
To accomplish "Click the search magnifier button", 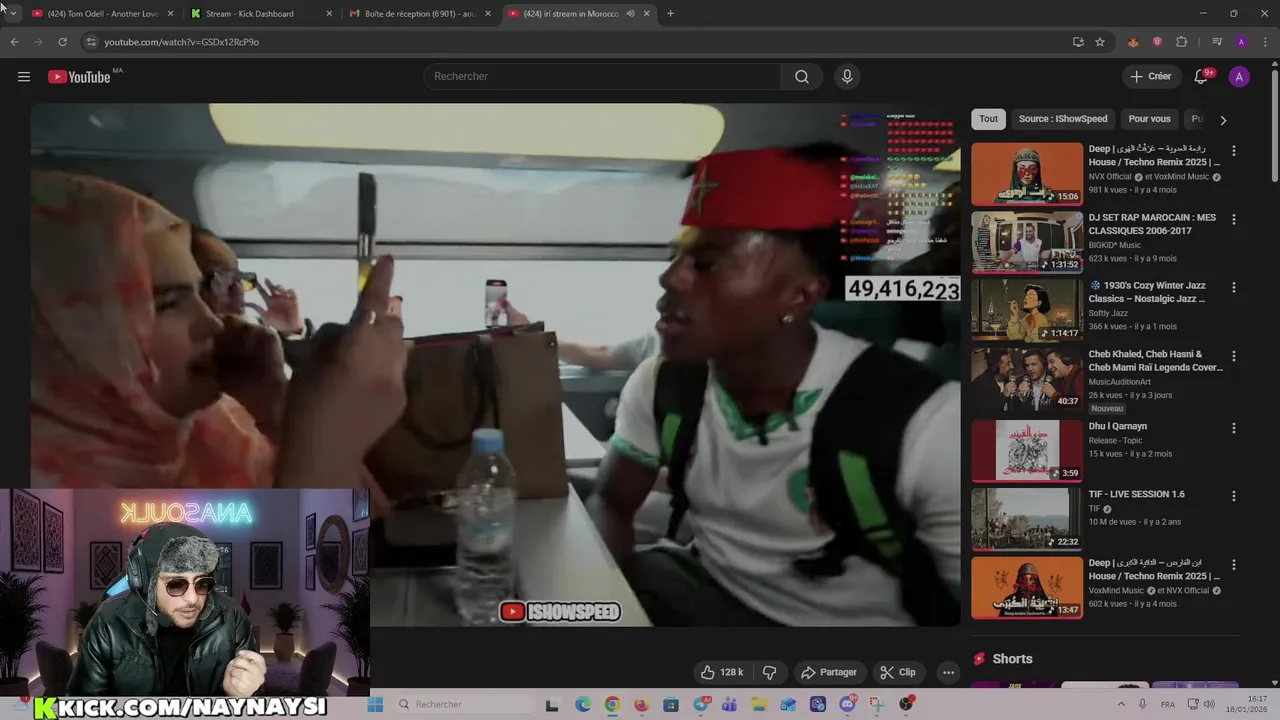I will (x=802, y=77).
